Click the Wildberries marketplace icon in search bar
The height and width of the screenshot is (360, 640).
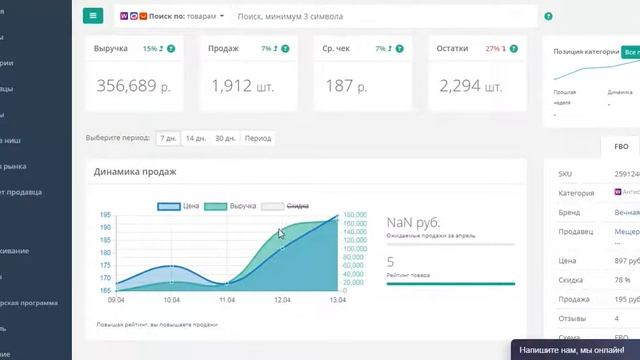124,16
